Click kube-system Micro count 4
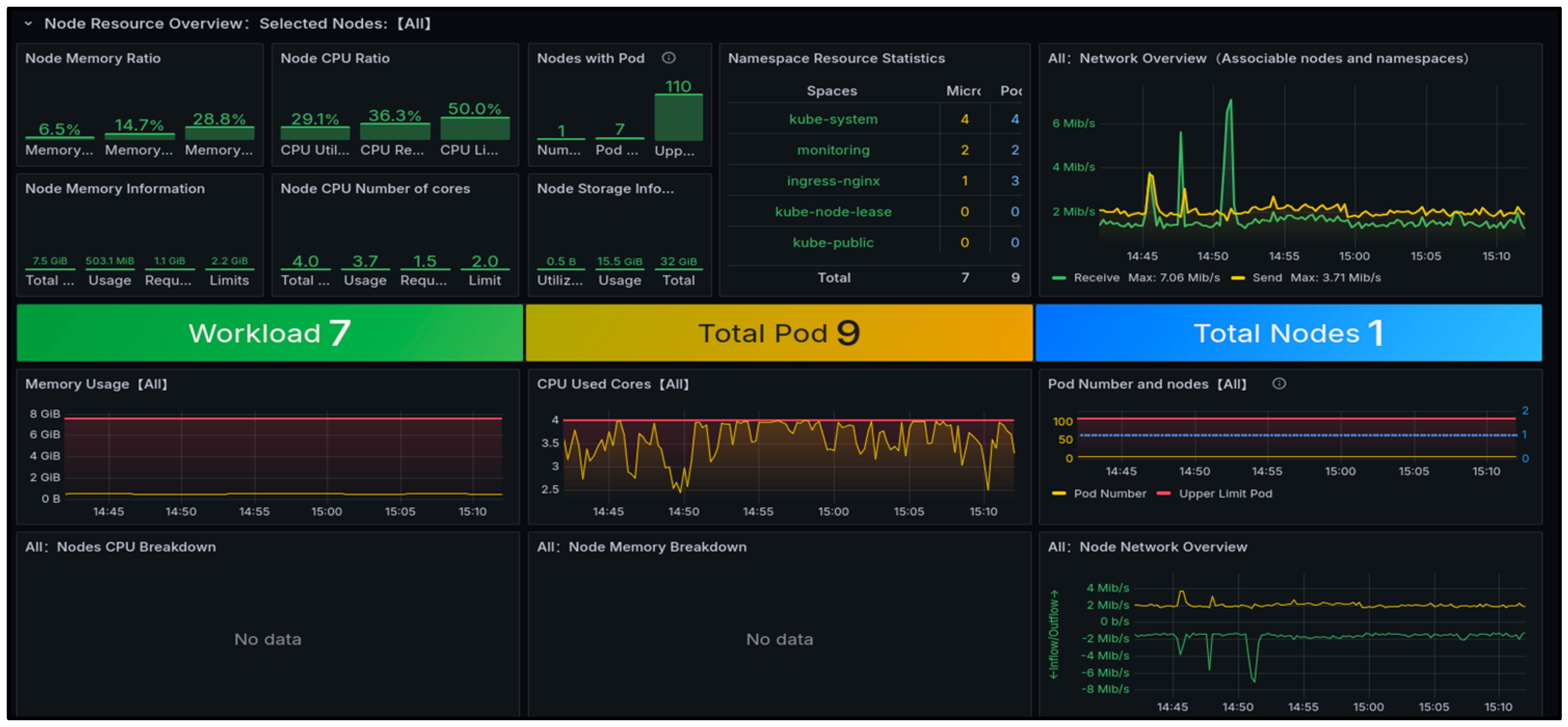Screen dimensions: 1568x727 point(964,120)
